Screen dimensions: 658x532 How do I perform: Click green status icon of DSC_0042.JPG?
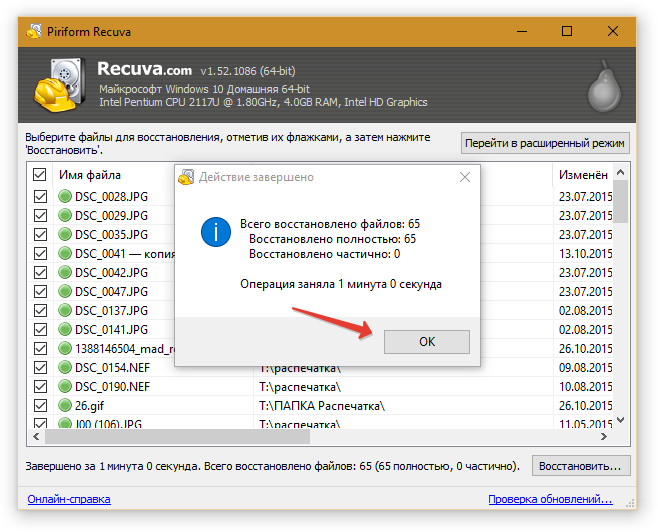(65, 272)
